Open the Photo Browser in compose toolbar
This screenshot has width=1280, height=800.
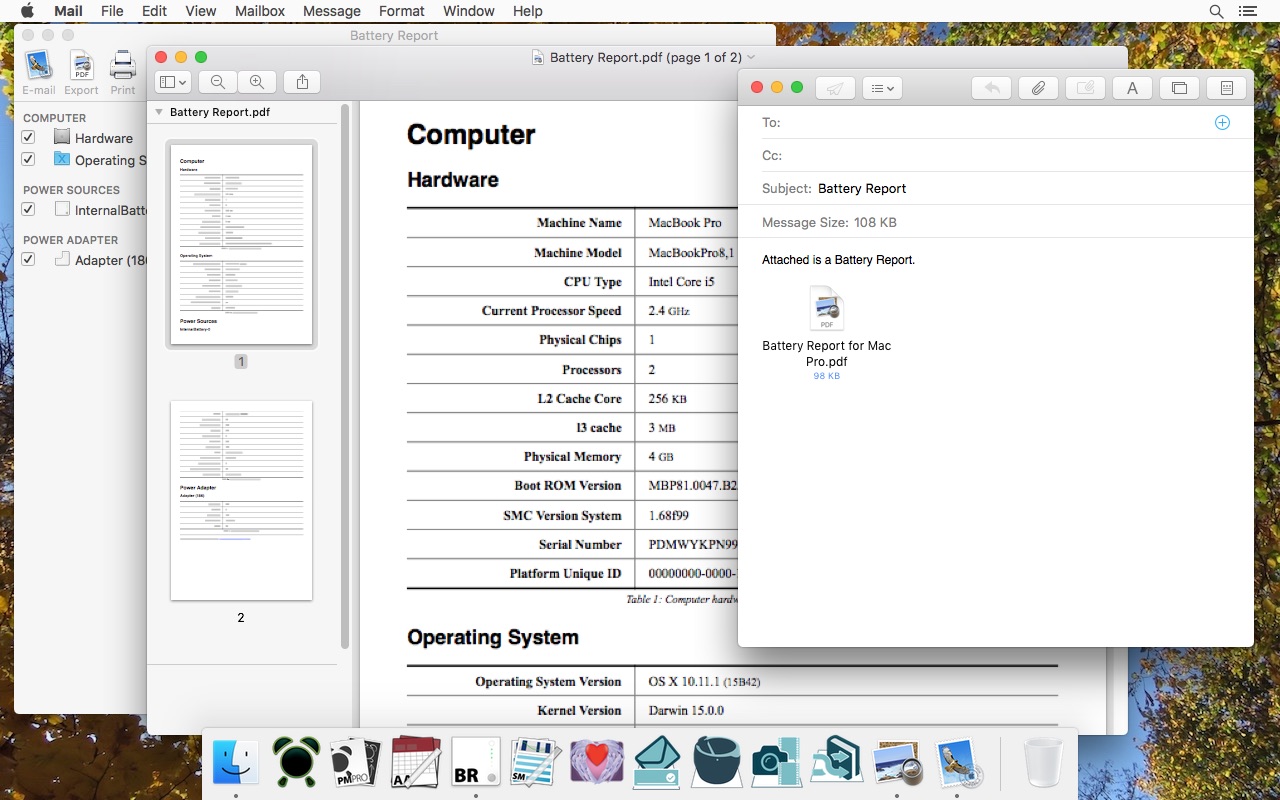tap(1179, 88)
